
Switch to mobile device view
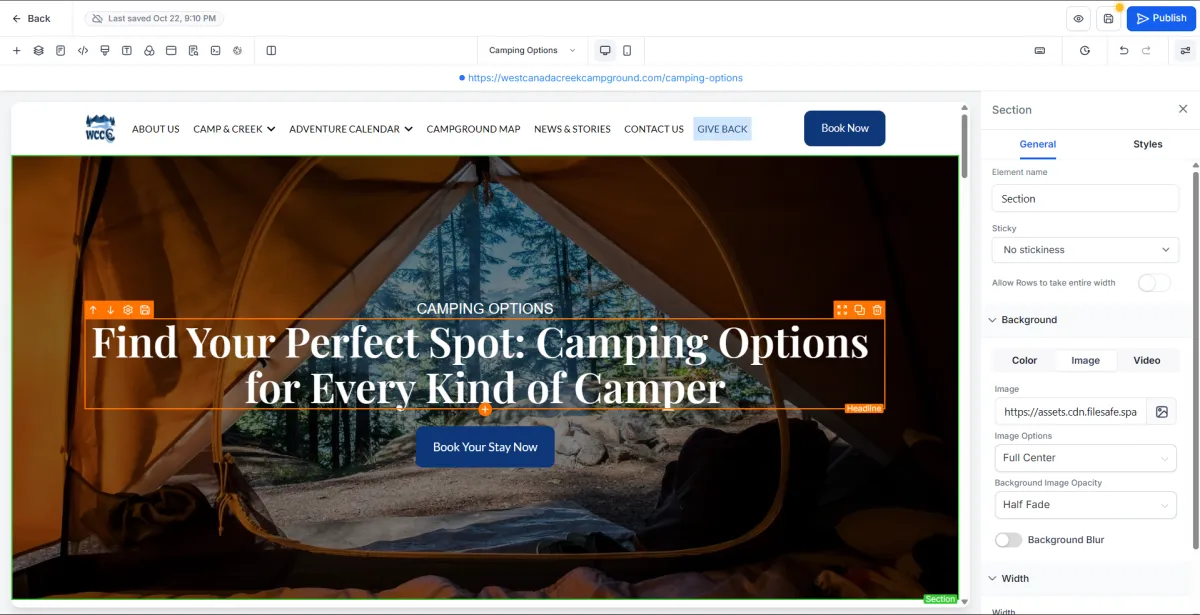pyautogui.click(x=627, y=50)
